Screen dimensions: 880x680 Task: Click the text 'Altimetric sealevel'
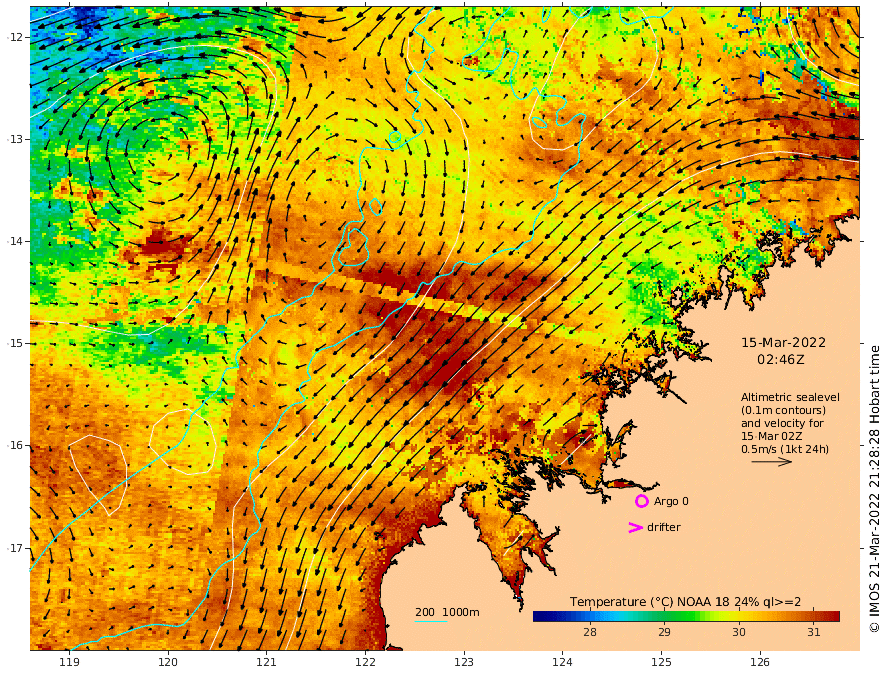tap(790, 397)
